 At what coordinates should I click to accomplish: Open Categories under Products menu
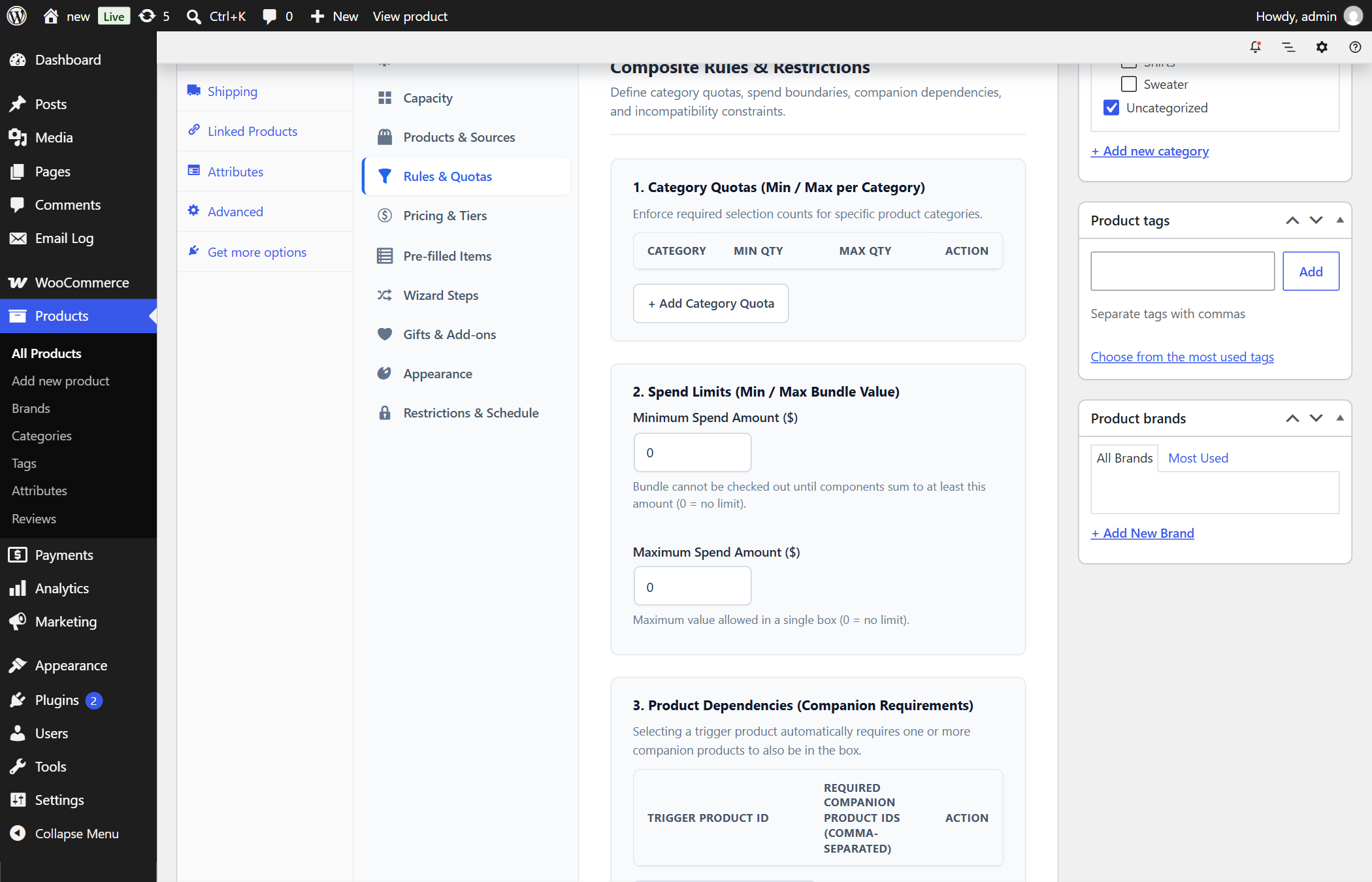(42, 436)
